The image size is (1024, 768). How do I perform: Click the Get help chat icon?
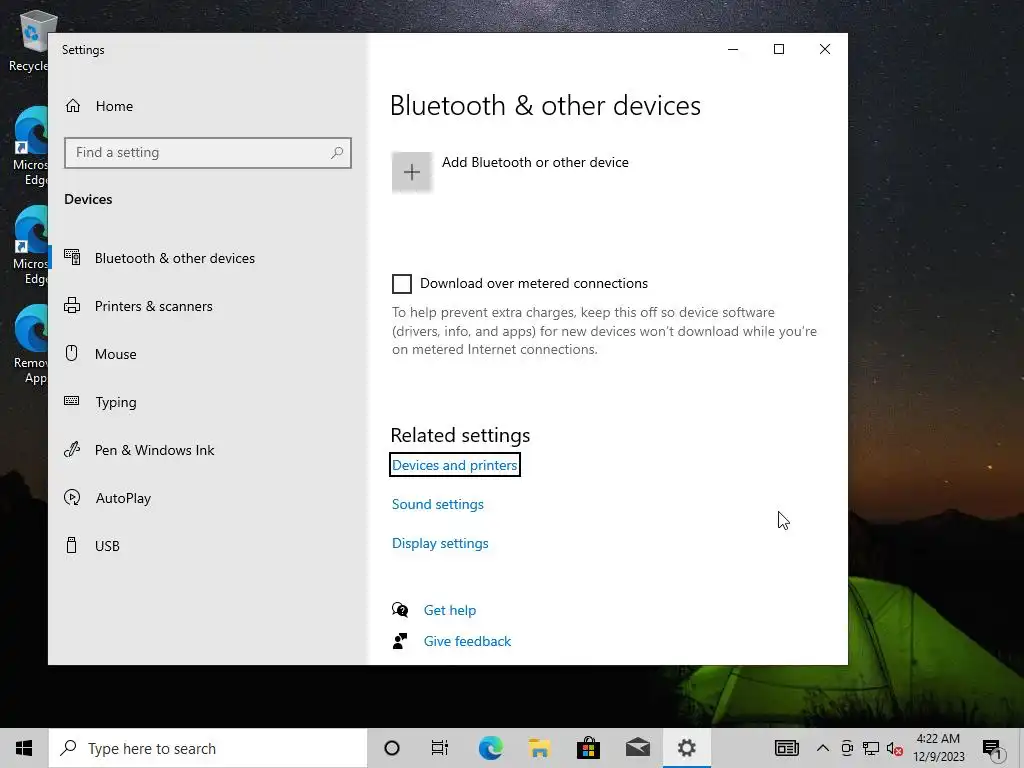(400, 610)
